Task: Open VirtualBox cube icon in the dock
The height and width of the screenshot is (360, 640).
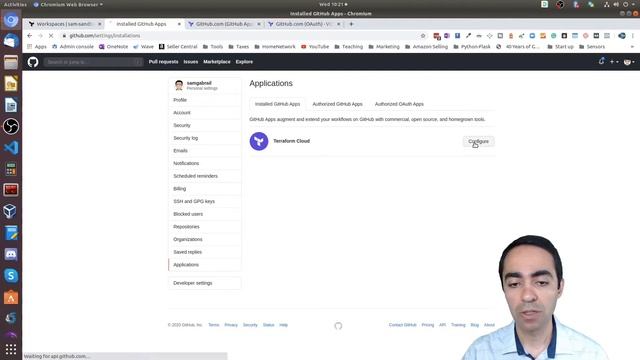Action: [x=11, y=211]
